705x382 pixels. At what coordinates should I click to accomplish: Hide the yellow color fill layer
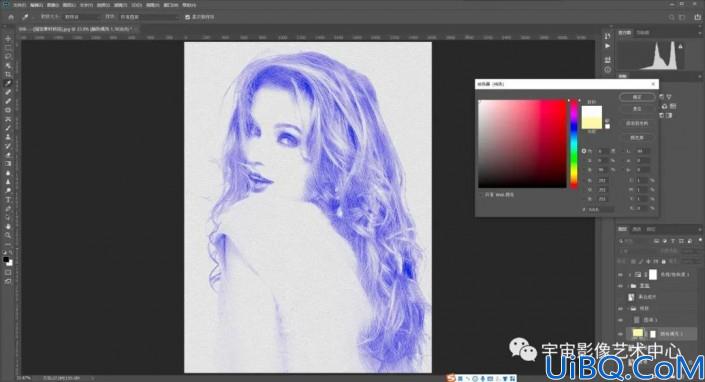[x=621, y=333]
